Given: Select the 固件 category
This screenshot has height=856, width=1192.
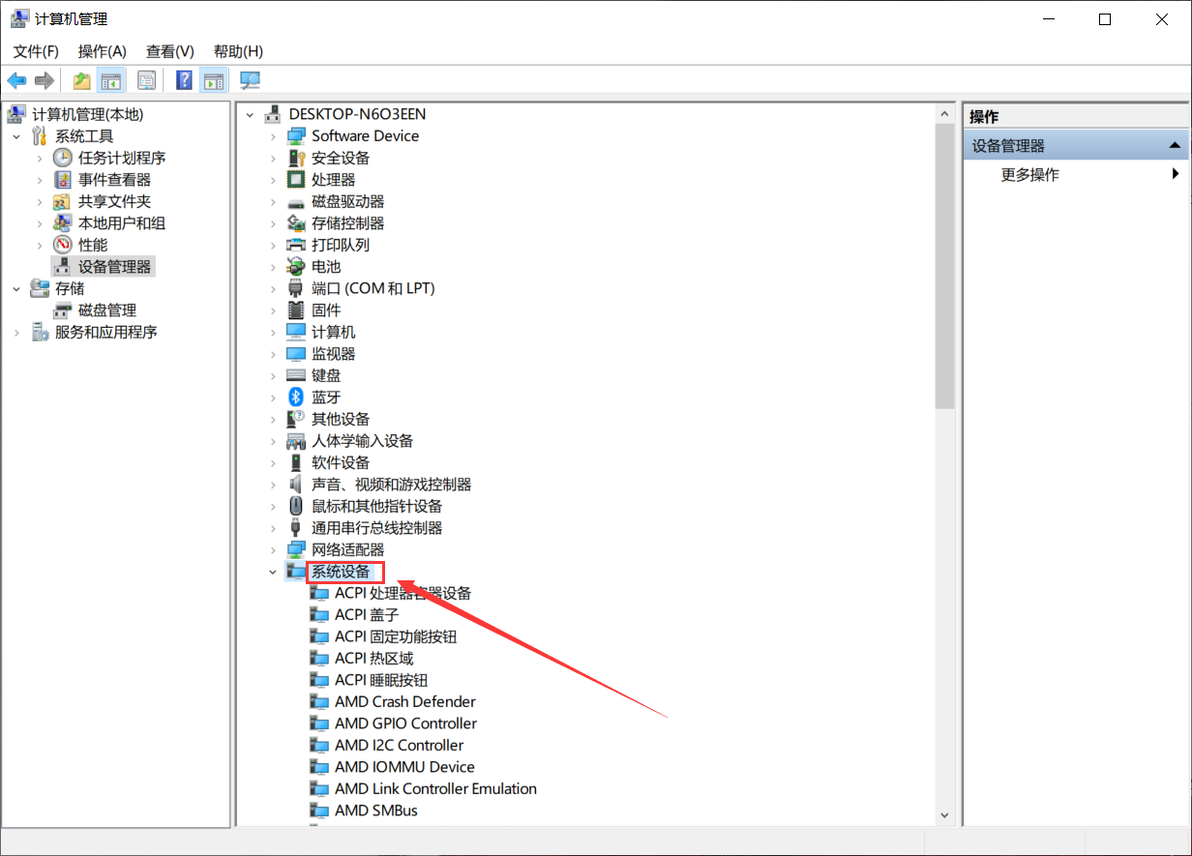Looking at the screenshot, I should pyautogui.click(x=326, y=310).
